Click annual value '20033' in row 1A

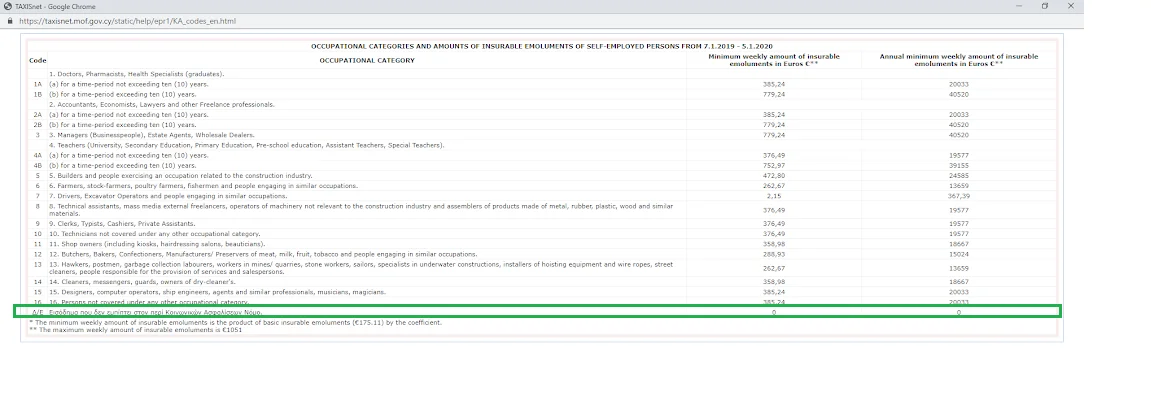coord(959,84)
